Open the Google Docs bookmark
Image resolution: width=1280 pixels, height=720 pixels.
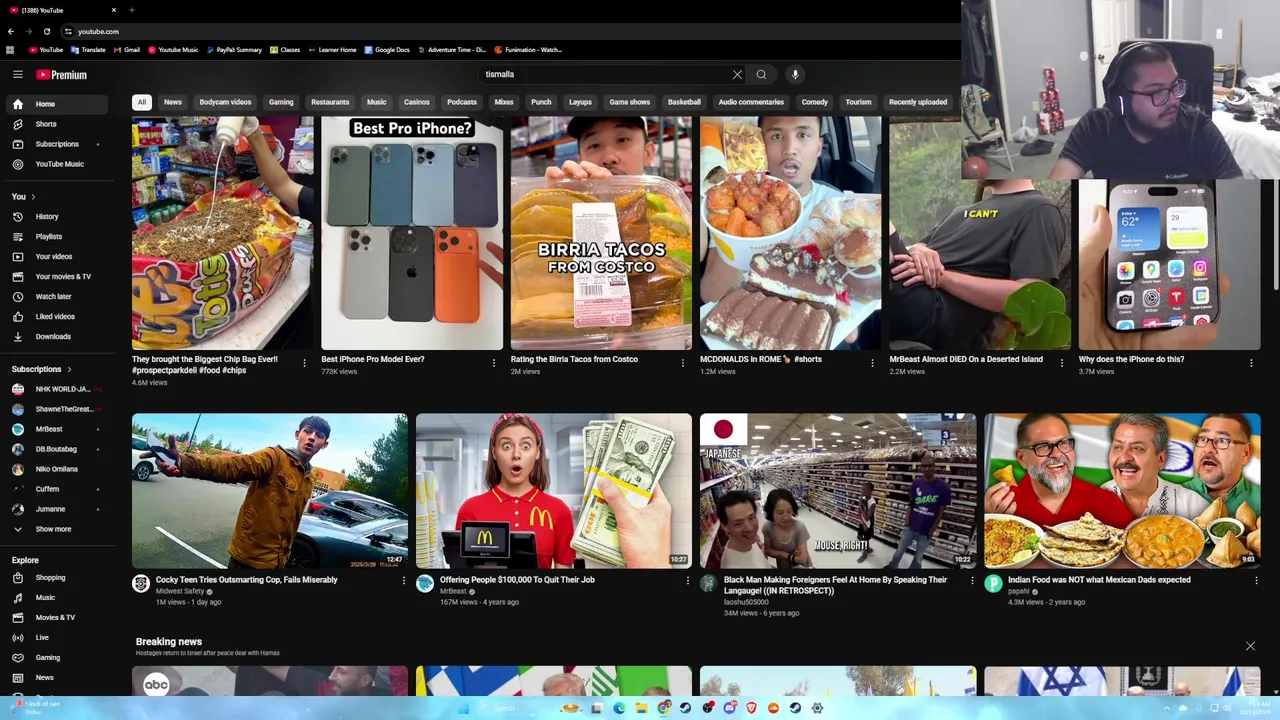387,49
